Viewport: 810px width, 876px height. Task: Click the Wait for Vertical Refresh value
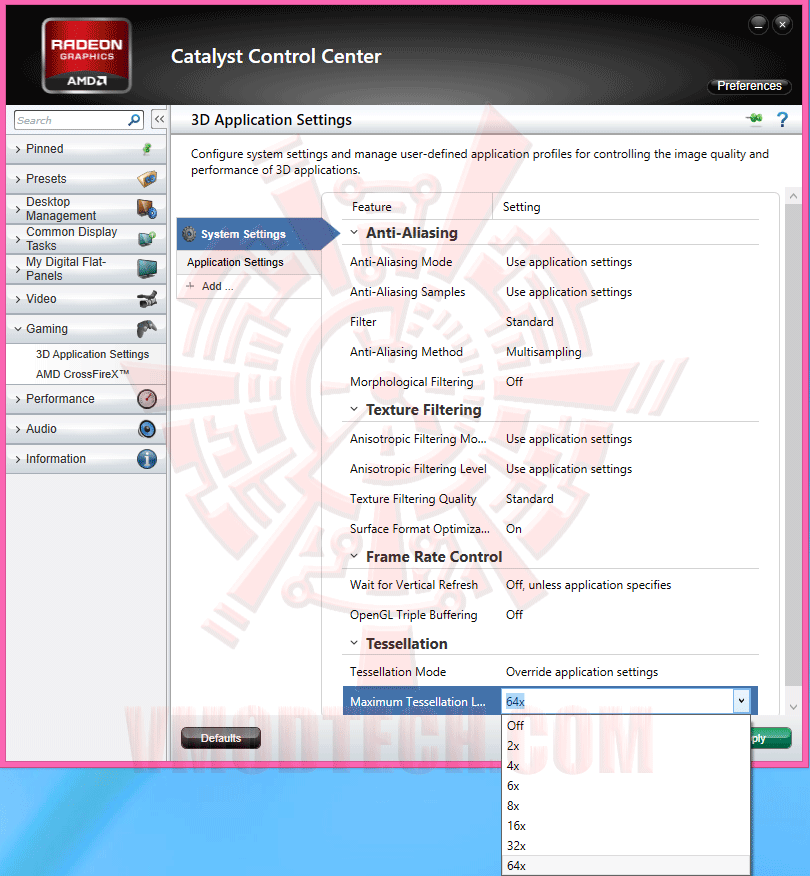tap(588, 585)
